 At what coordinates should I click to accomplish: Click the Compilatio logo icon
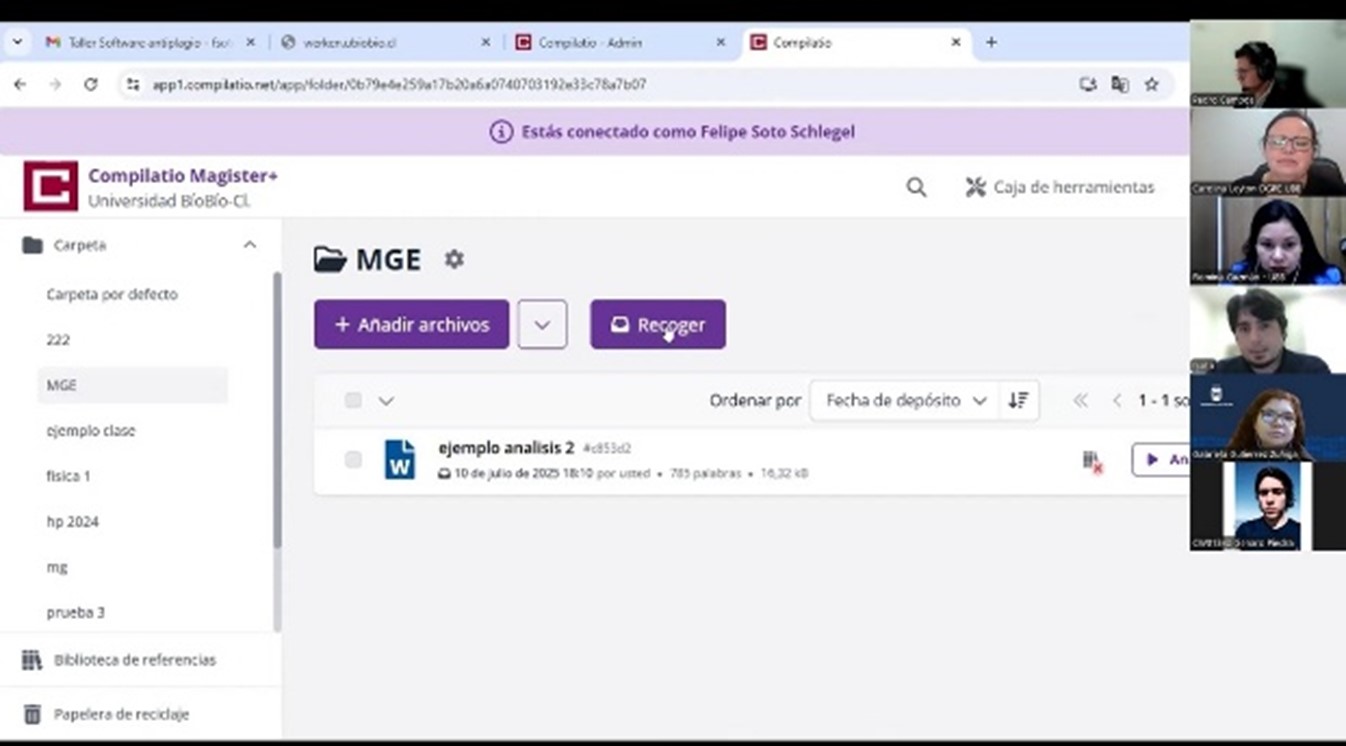(x=50, y=186)
